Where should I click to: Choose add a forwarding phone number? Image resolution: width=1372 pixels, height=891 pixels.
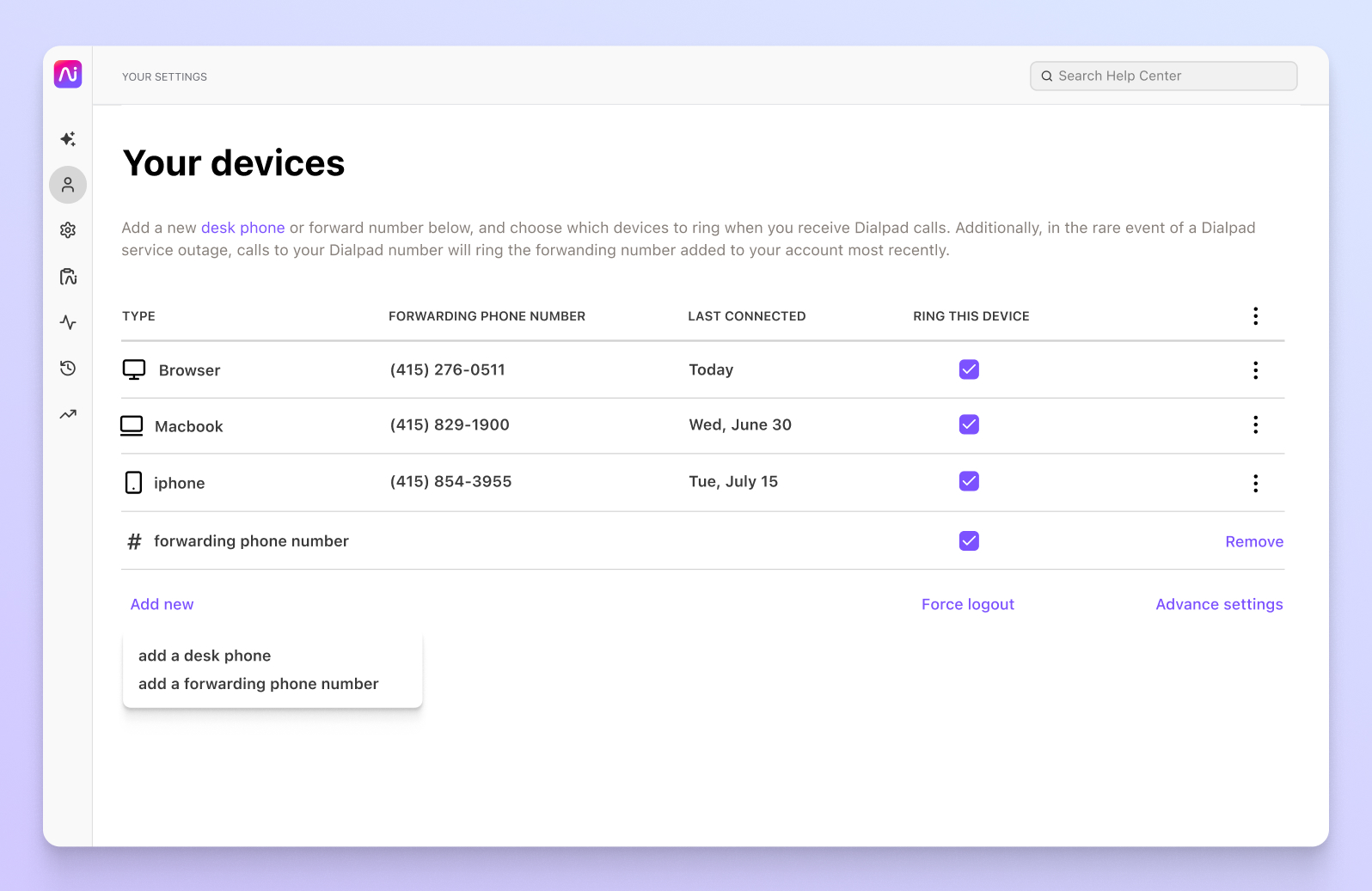click(259, 684)
